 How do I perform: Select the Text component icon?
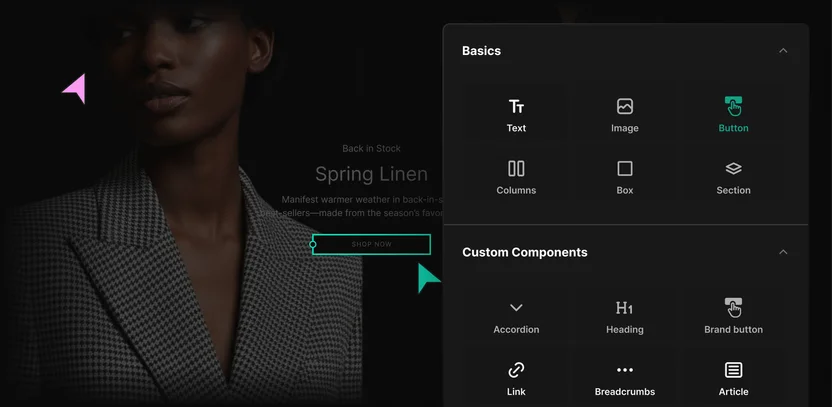tap(516, 107)
